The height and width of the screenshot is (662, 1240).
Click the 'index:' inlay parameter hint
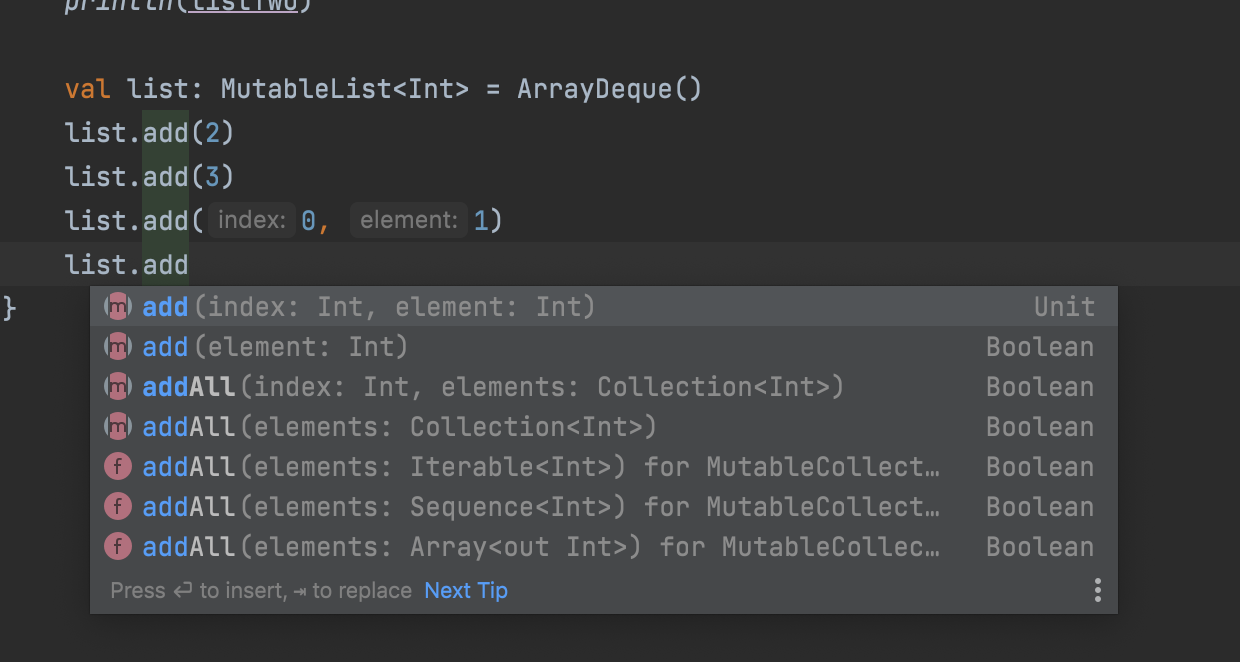click(251, 220)
